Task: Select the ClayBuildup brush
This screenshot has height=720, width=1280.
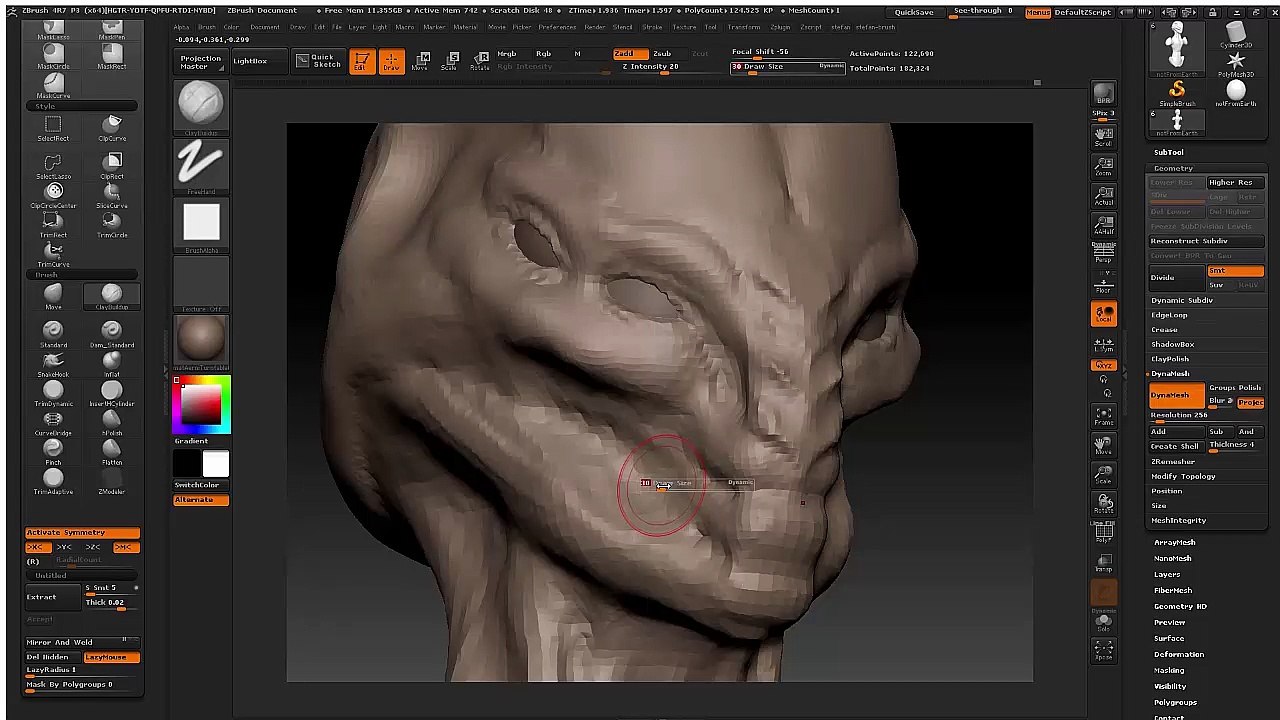Action: pyautogui.click(x=111, y=295)
